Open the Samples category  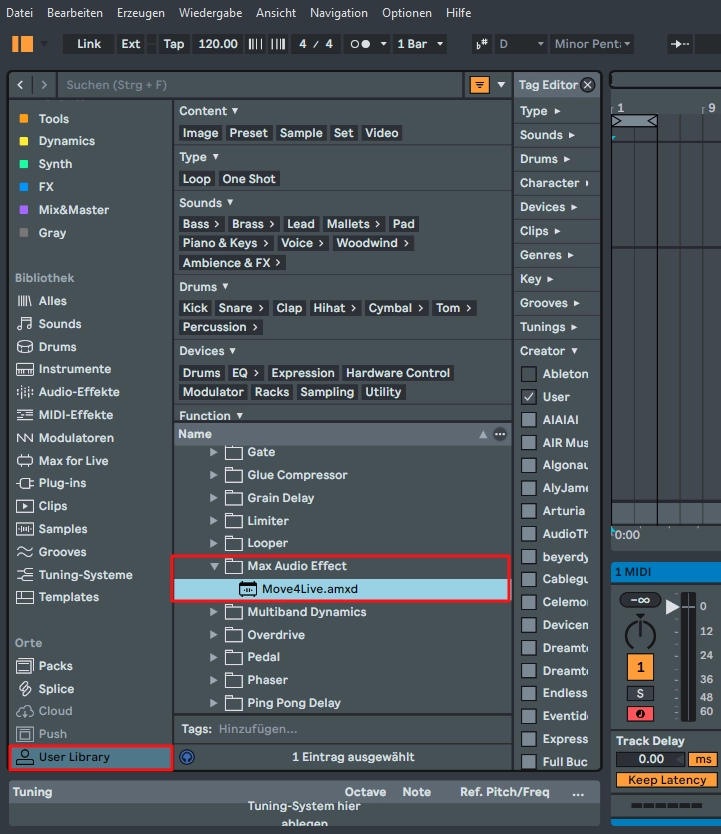52,529
